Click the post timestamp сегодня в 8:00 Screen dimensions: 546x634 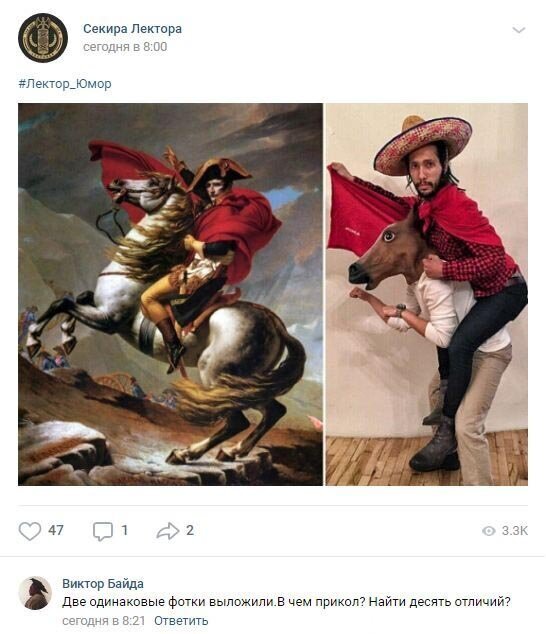click(125, 47)
